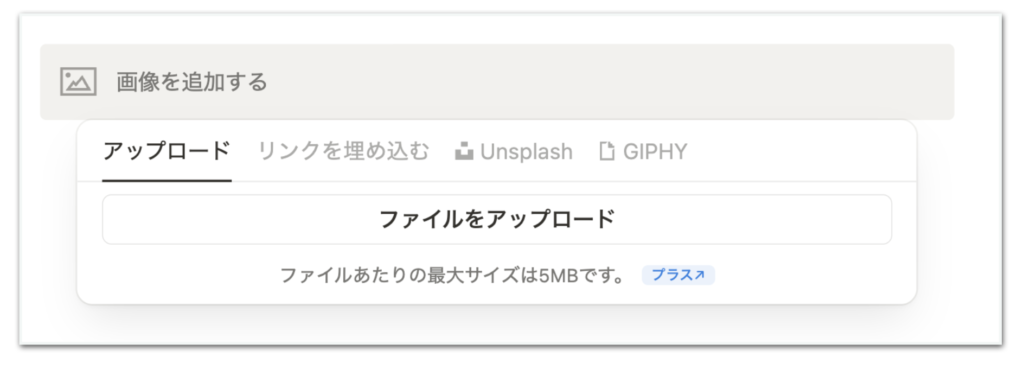This screenshot has width=1024, height=370.
Task: Select the 画像を追加する block text
Action: click(x=192, y=82)
